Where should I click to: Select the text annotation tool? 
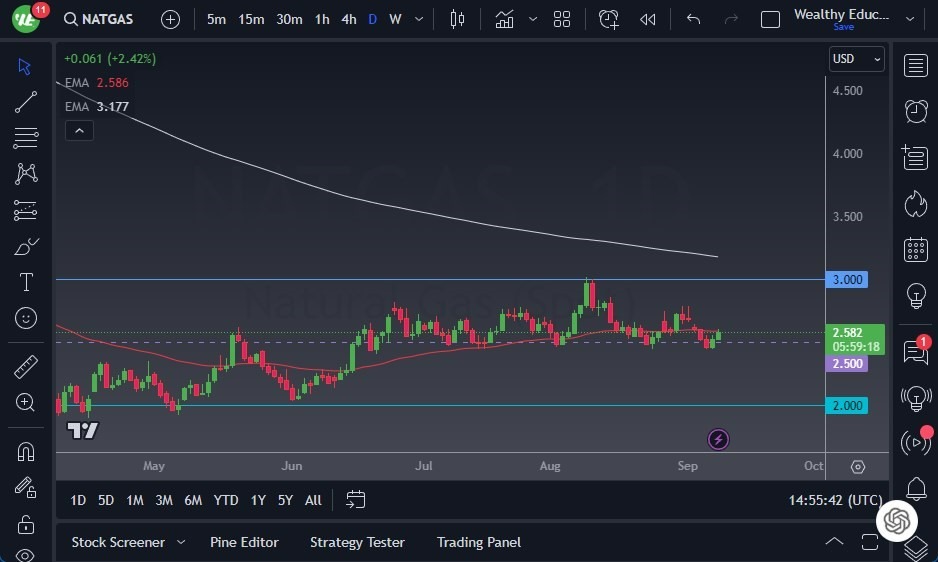click(x=26, y=282)
